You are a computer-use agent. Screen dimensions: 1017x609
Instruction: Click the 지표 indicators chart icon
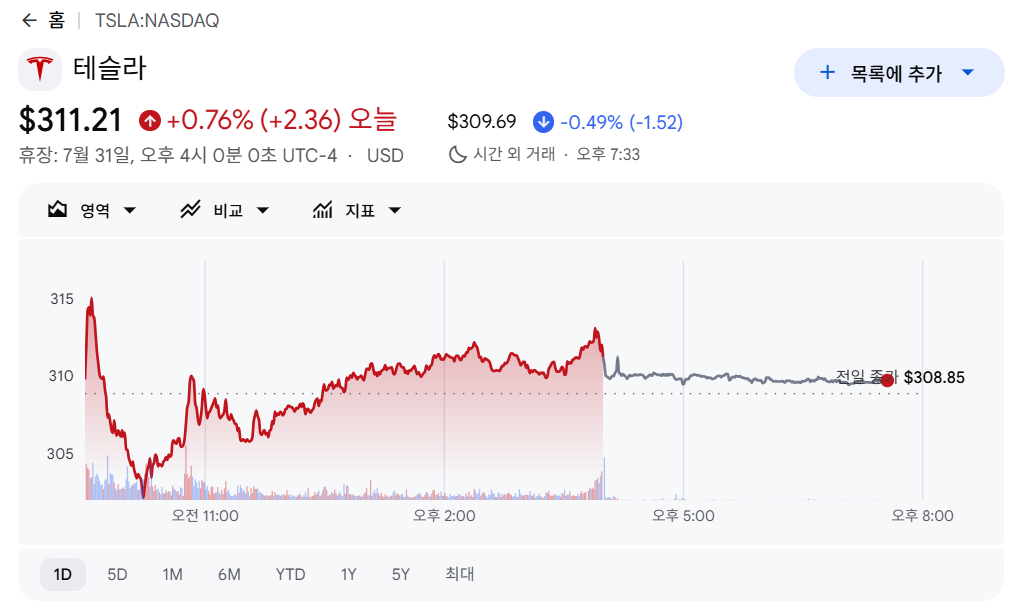(x=322, y=209)
